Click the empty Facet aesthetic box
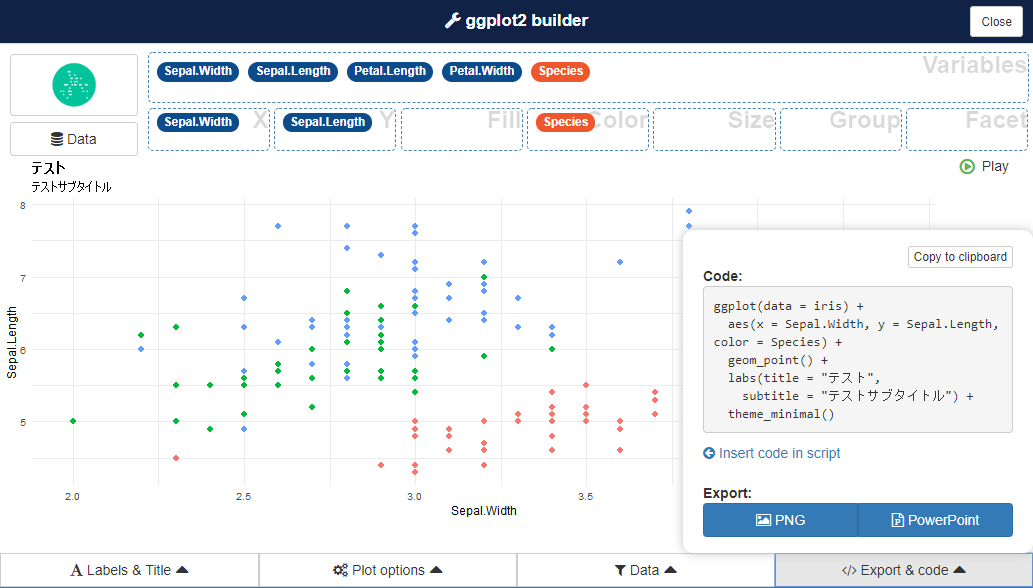The image size is (1033, 588). [x=966, y=130]
